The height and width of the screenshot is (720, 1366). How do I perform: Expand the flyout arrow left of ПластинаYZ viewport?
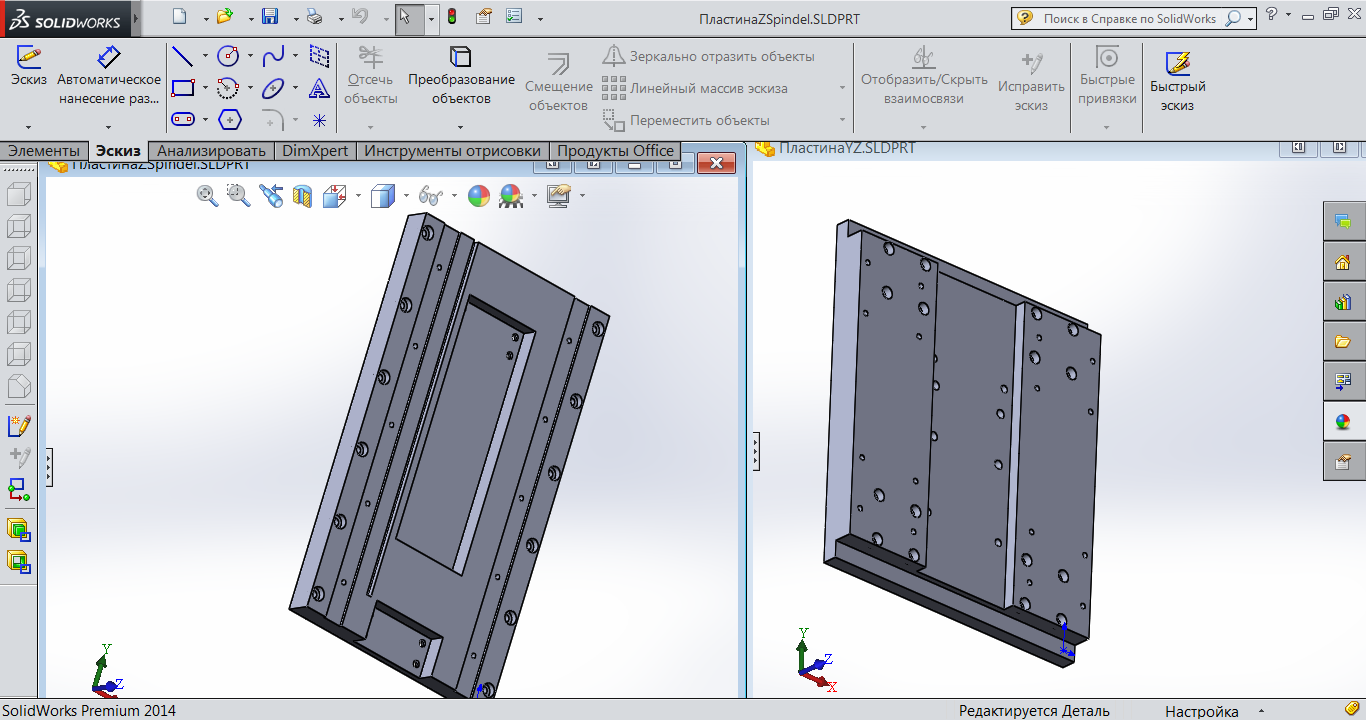coord(756,451)
